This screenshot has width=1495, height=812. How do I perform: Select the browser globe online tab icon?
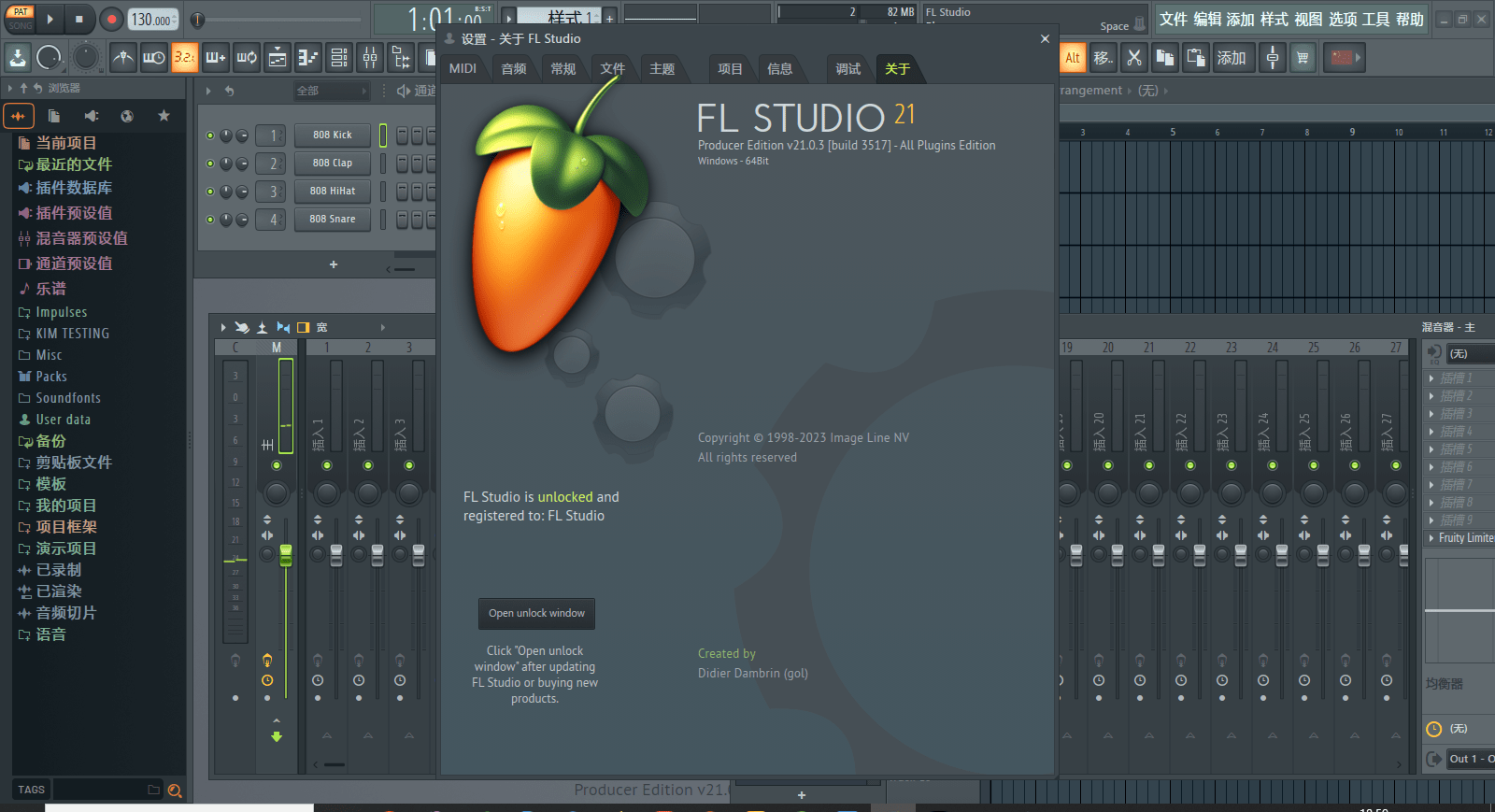point(127,116)
